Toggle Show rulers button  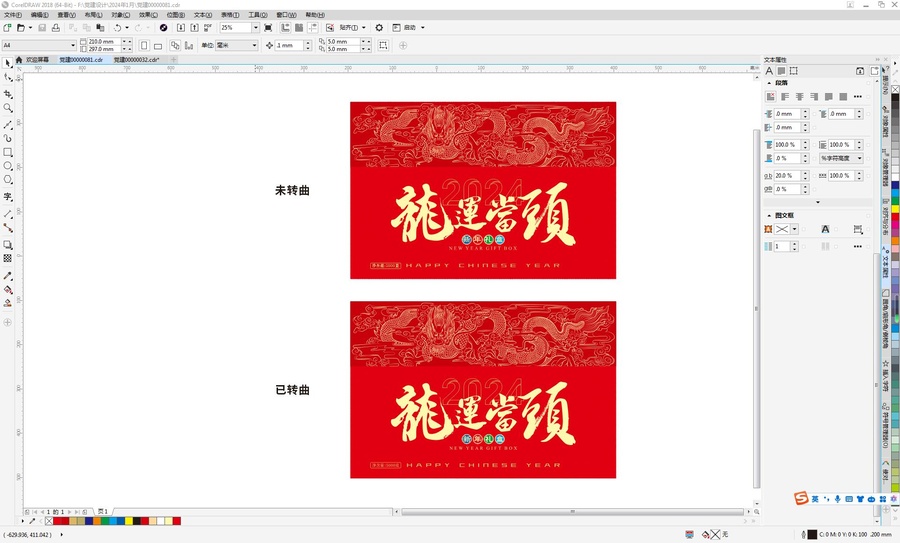tap(285, 28)
